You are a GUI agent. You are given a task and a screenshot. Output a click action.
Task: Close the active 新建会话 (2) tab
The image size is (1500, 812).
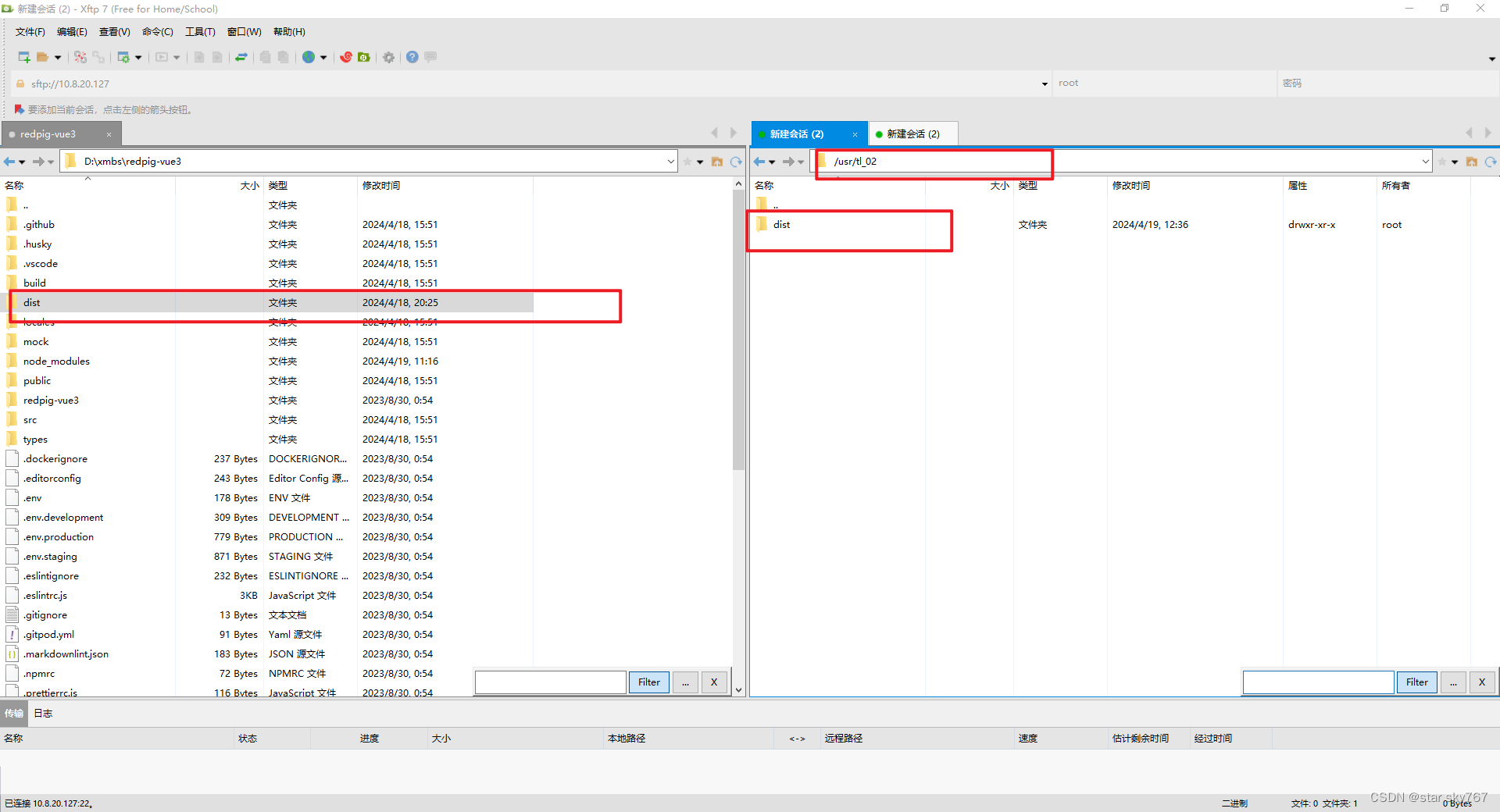(x=855, y=134)
